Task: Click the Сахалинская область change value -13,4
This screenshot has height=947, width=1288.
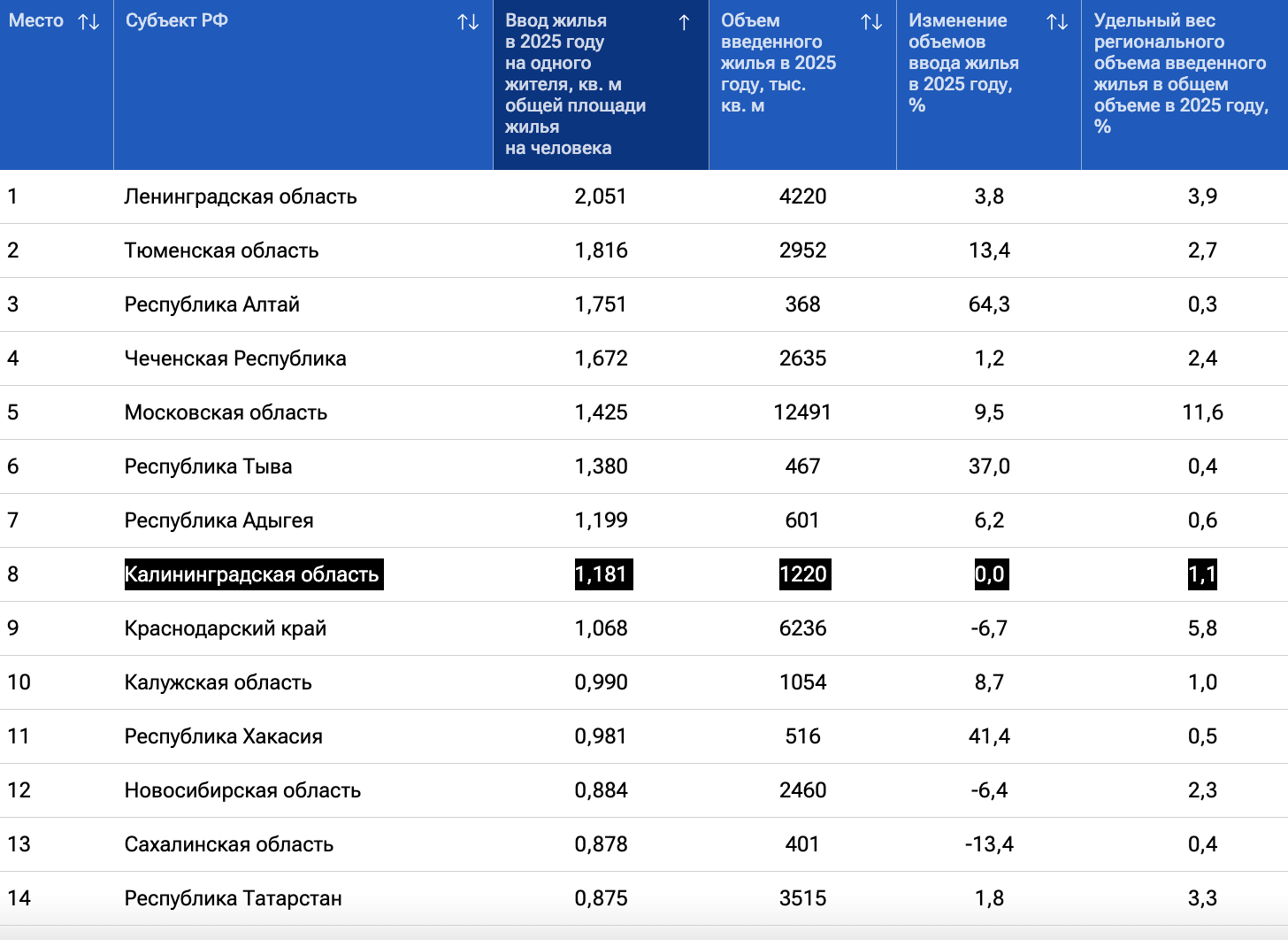Action: coord(989,844)
